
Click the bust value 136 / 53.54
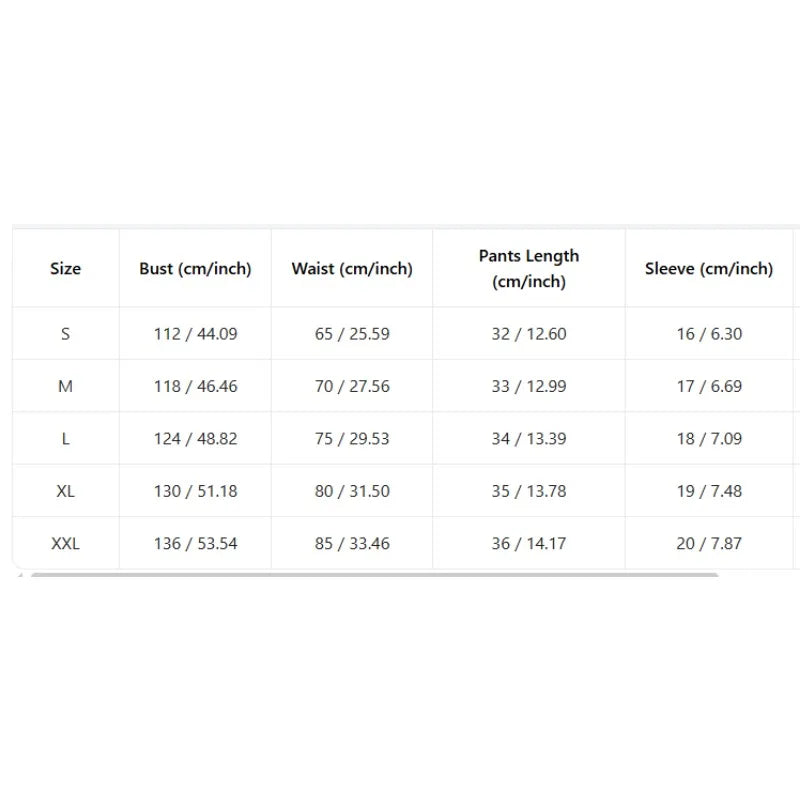[195, 543]
